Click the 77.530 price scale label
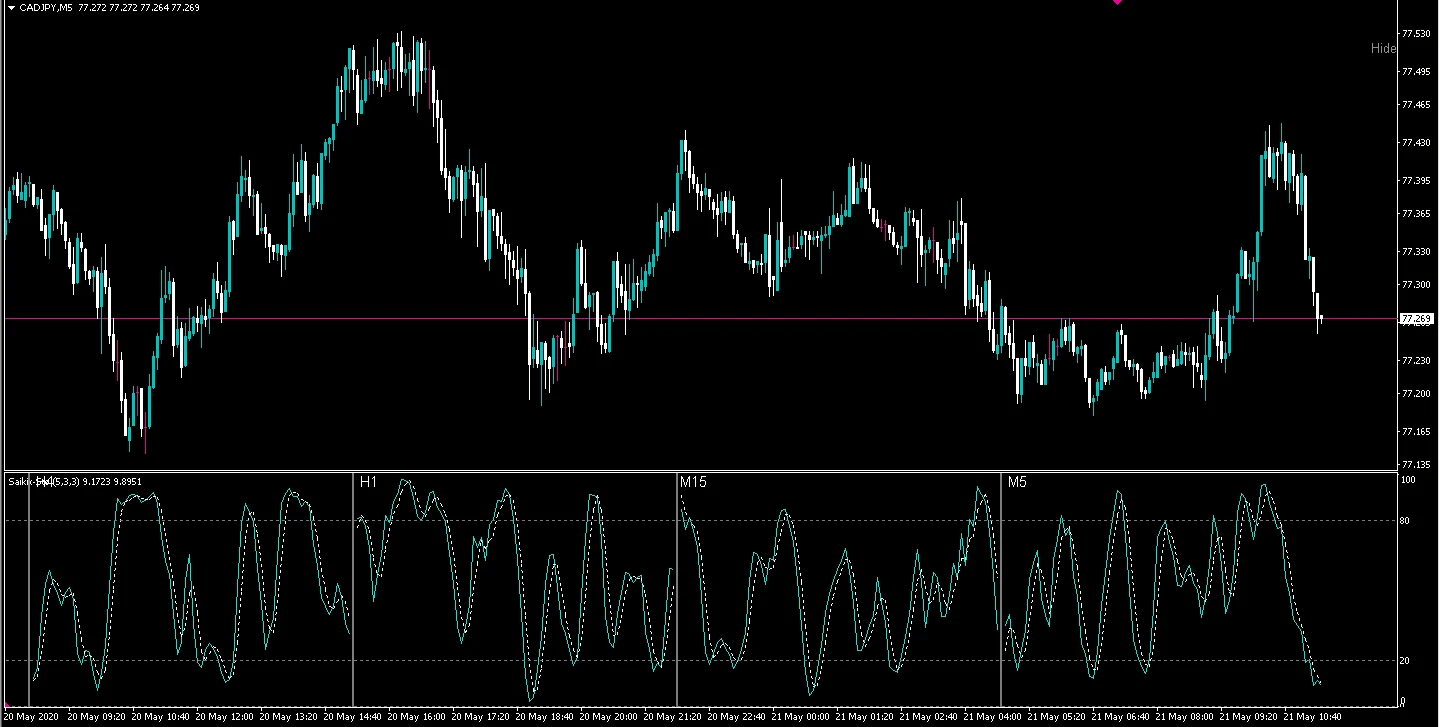Screen dimensions: 1440x727 point(1415,34)
